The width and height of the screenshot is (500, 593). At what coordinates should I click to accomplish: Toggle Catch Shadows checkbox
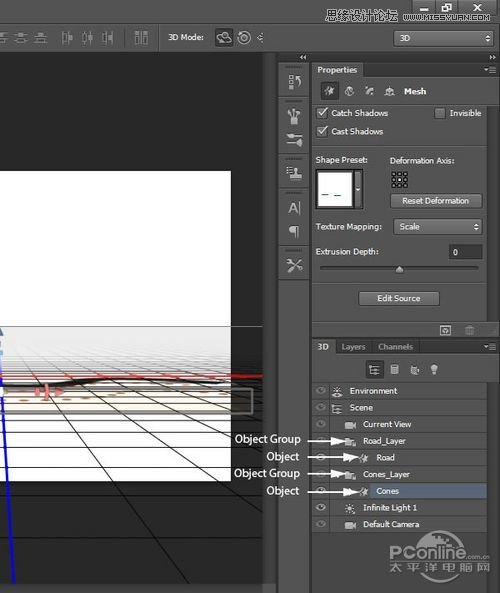tap(322, 113)
